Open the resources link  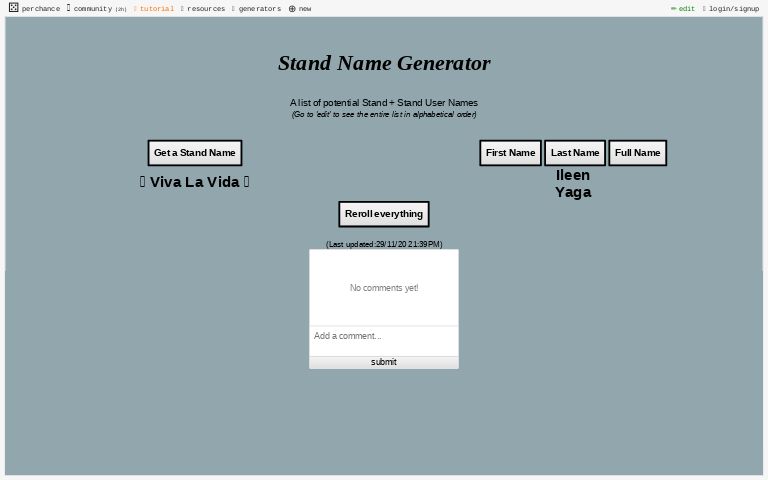click(203, 8)
